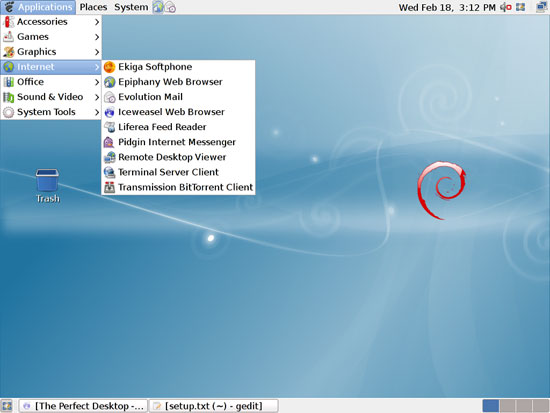The height and width of the screenshot is (413, 550).
Task: Open the System menu
Action: [x=131, y=7]
